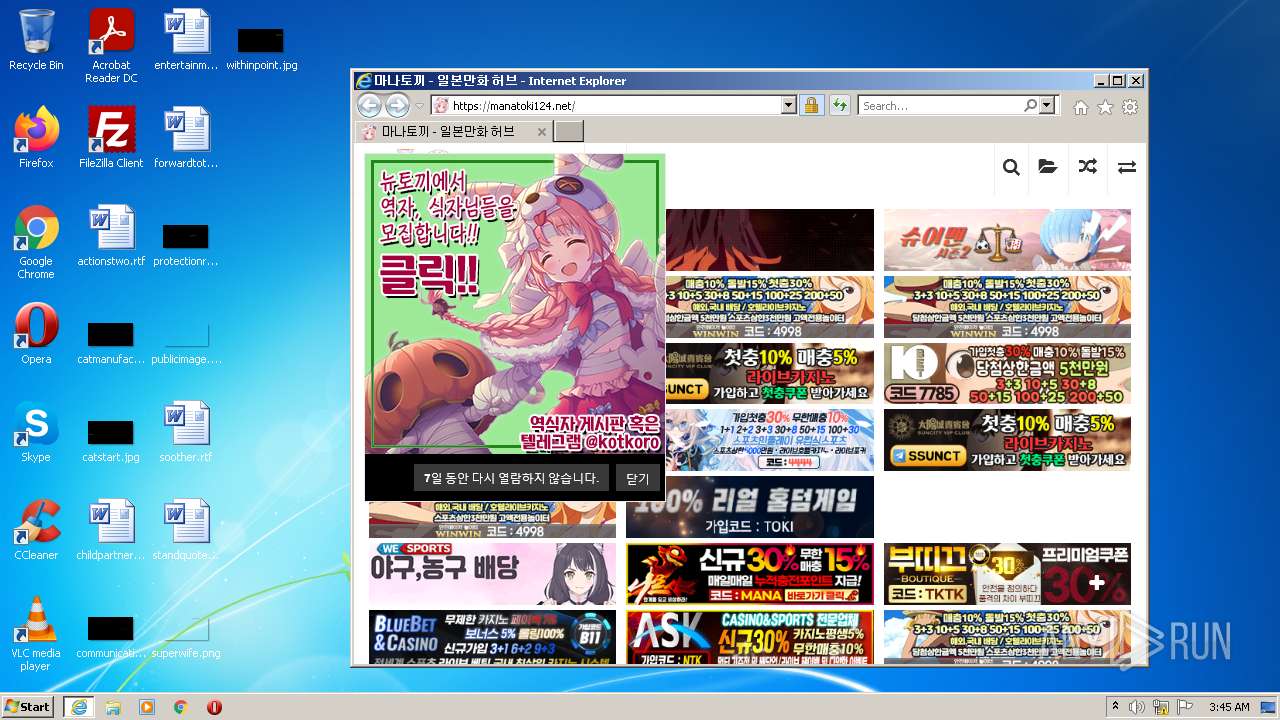Image resolution: width=1280 pixels, height=720 pixels.
Task: Select the actionstwo.rtf file icon
Action: point(111,236)
